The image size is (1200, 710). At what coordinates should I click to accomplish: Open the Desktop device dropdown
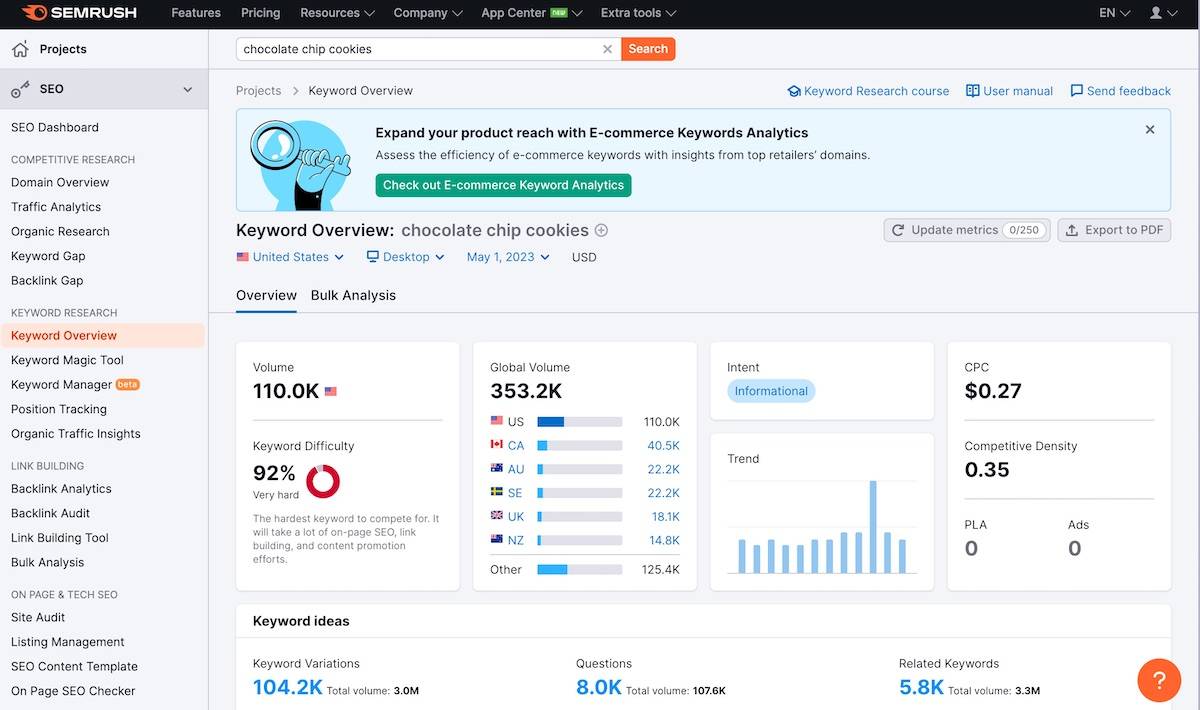405,257
